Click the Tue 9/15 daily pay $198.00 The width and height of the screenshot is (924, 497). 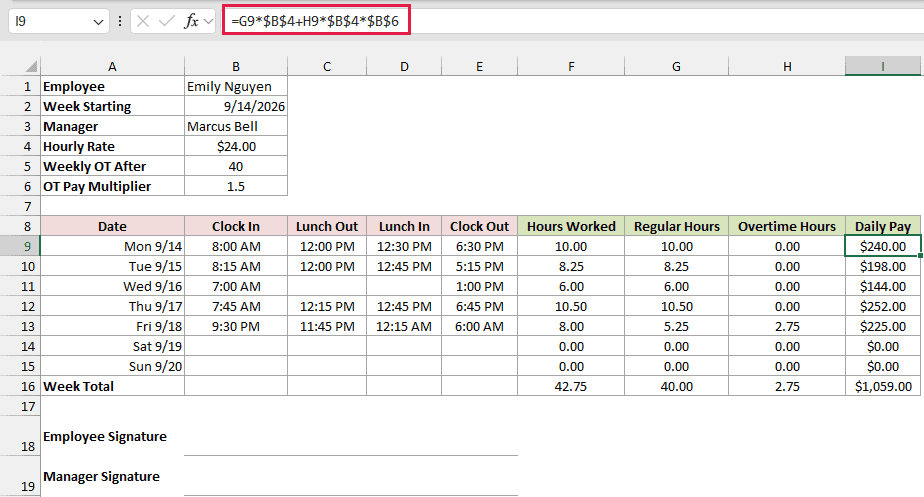click(x=883, y=266)
